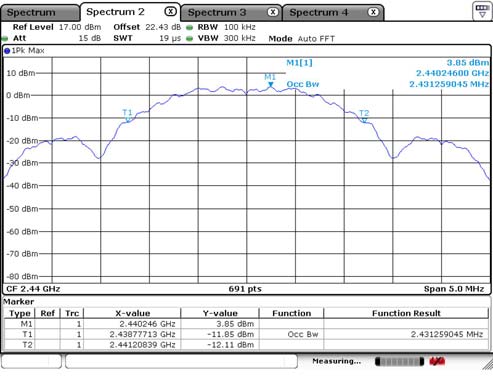Click the Trc column header
Image resolution: width=493 pixels, height=383 pixels.
[x=72, y=313]
